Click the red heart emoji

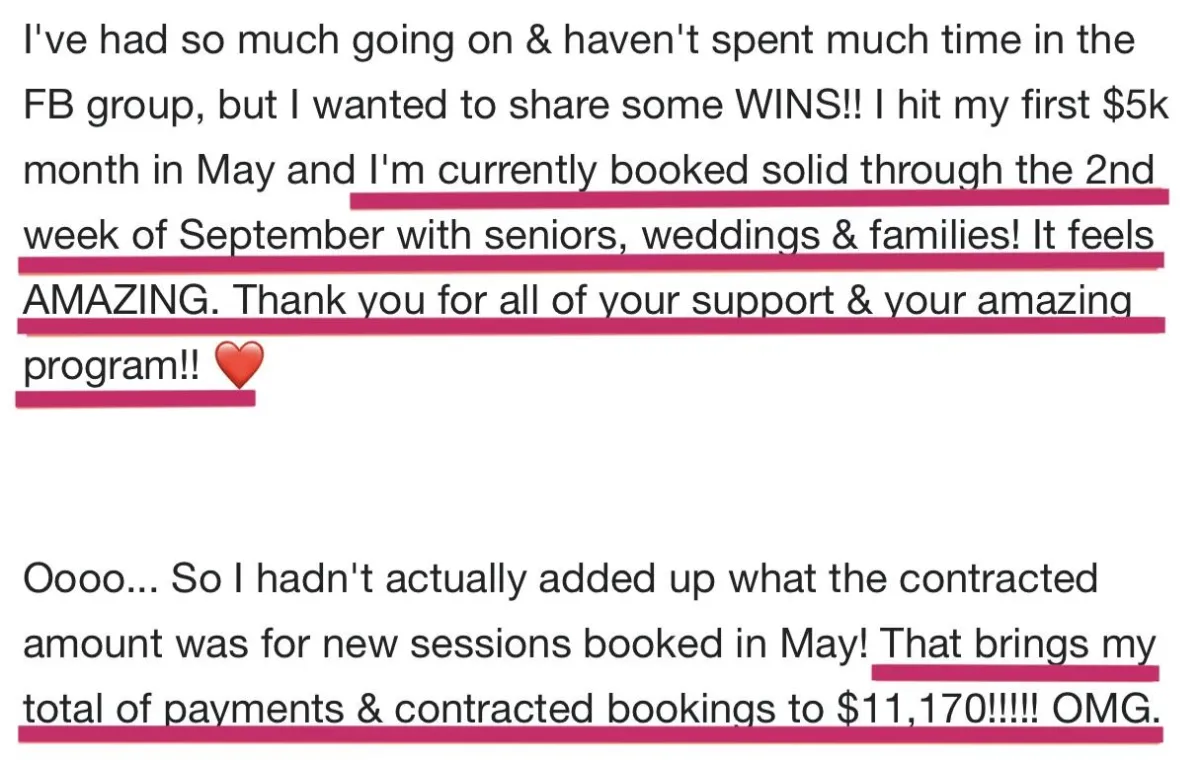point(239,367)
